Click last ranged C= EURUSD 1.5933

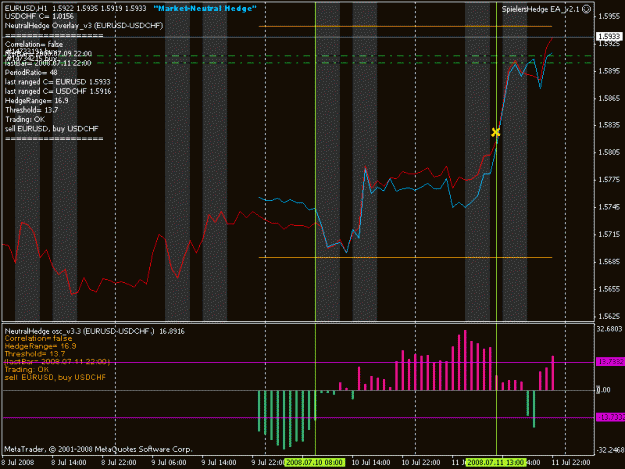coord(57,82)
